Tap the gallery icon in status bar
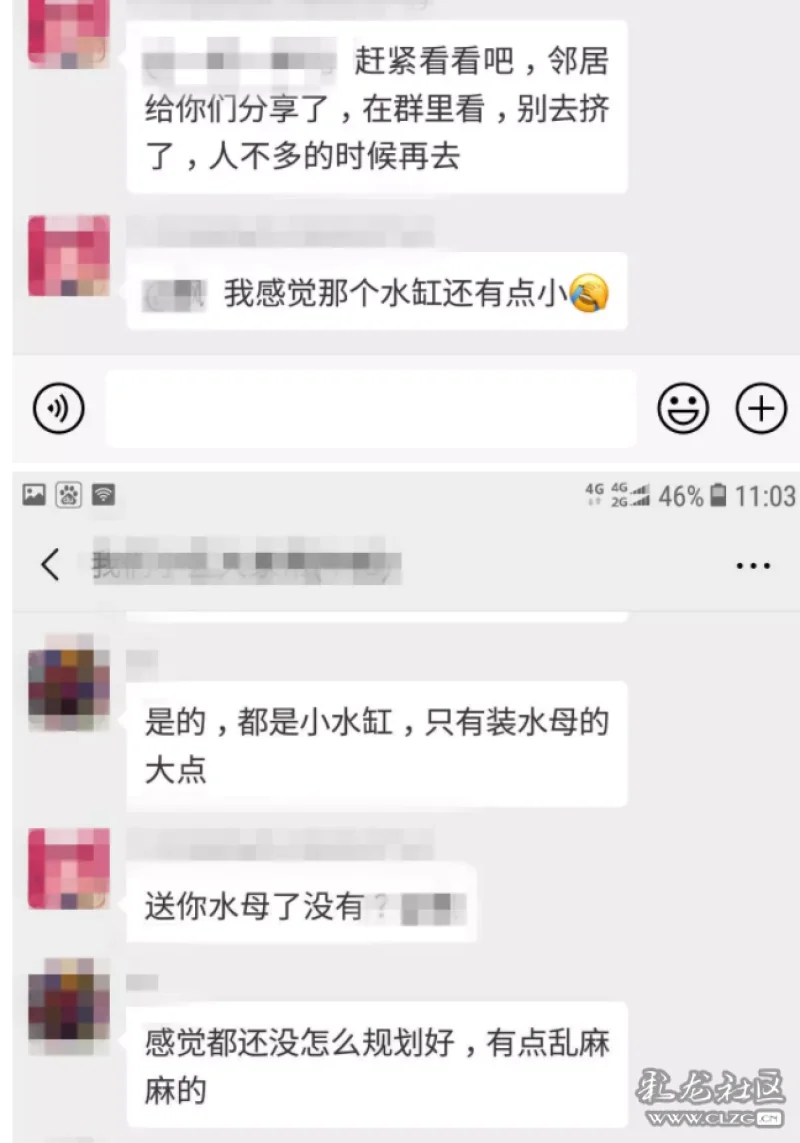Image resolution: width=800 pixels, height=1143 pixels. point(34,495)
